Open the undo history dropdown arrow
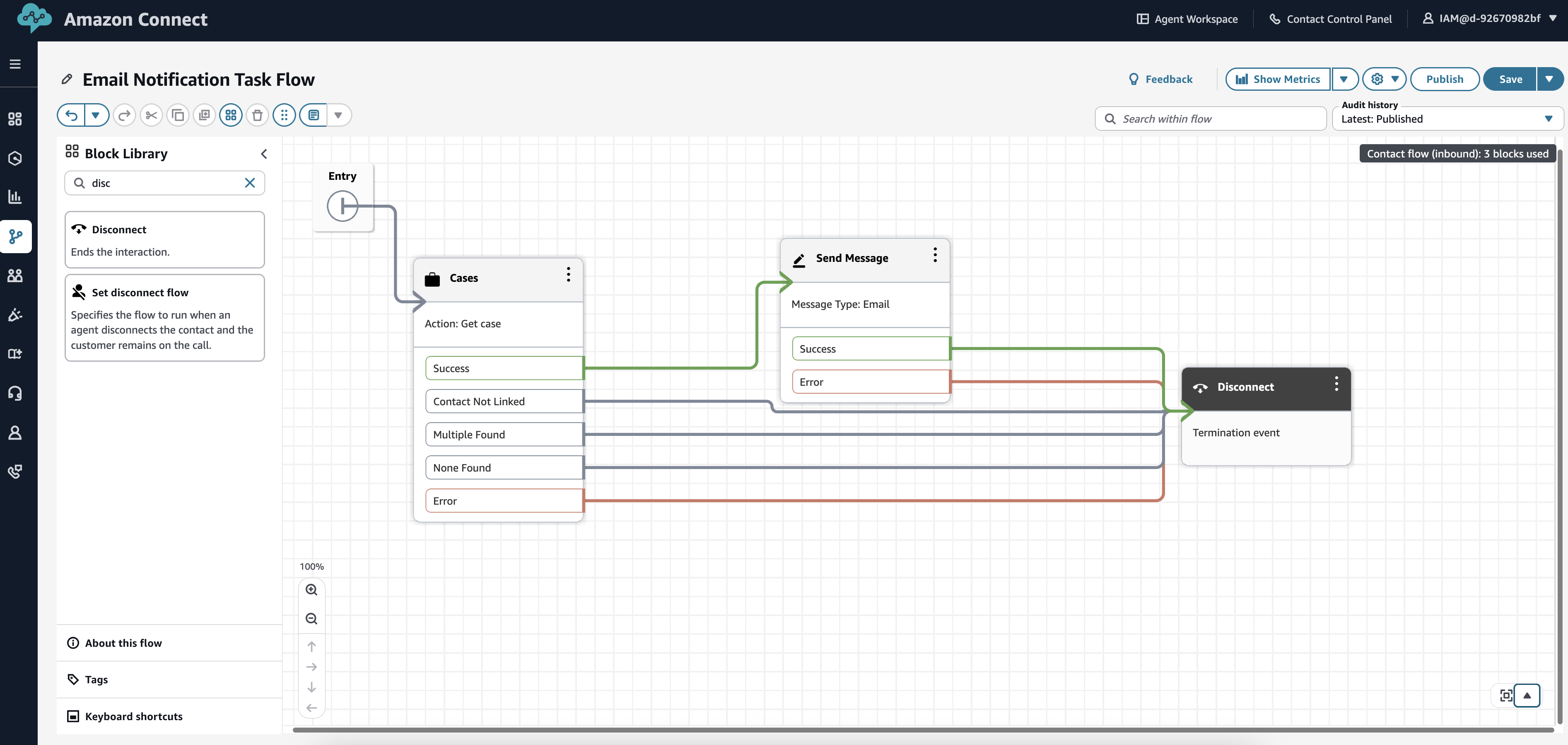Screen dimensions: 1568x745 (96, 114)
